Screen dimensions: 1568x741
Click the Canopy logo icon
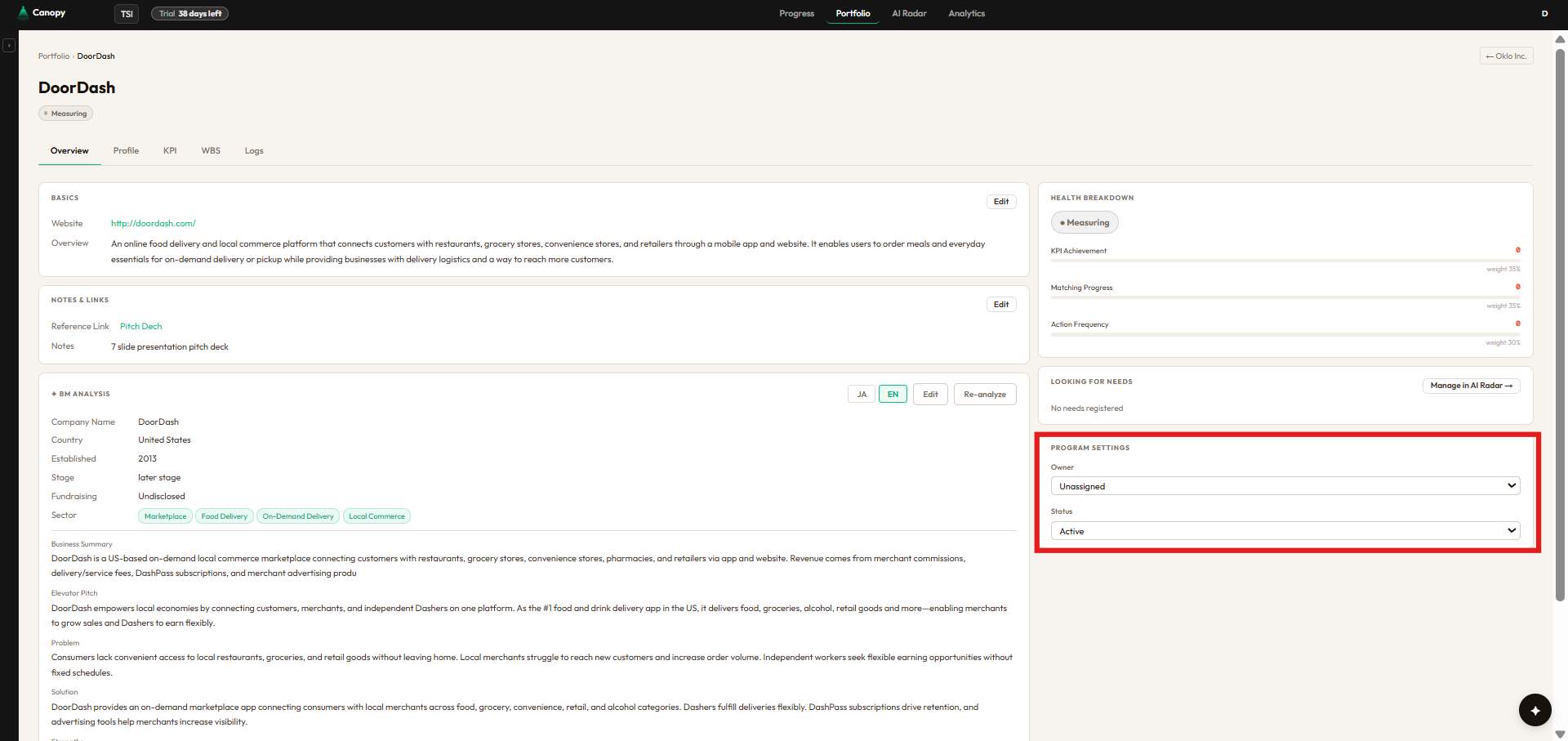[x=23, y=12]
